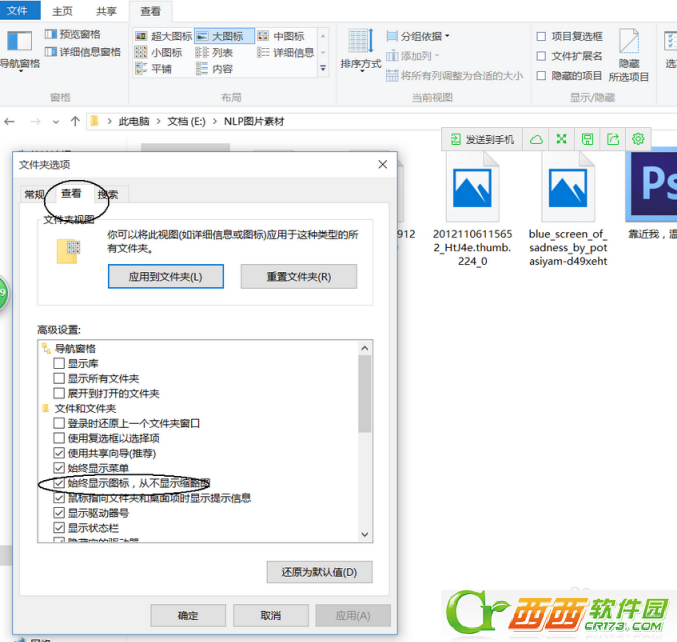677x642 pixels.
Task: Click the layout gallery middle down arrow
Action: 323,53
